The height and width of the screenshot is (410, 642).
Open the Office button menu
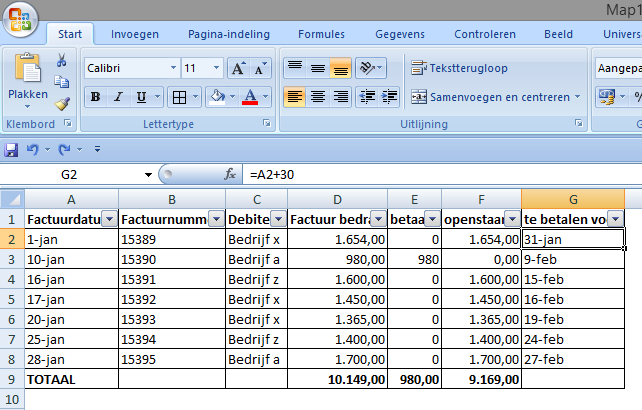[20, 20]
